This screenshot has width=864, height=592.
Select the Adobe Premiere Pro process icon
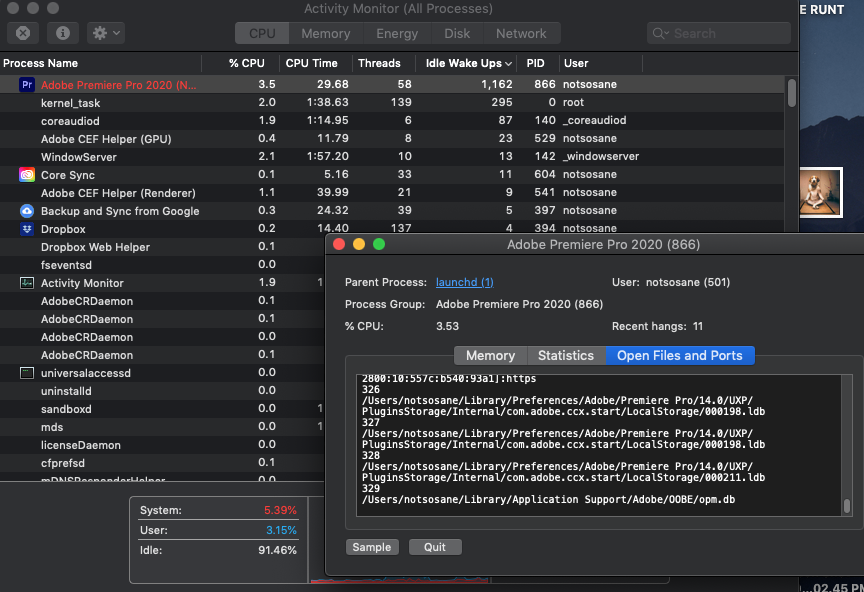coord(27,85)
